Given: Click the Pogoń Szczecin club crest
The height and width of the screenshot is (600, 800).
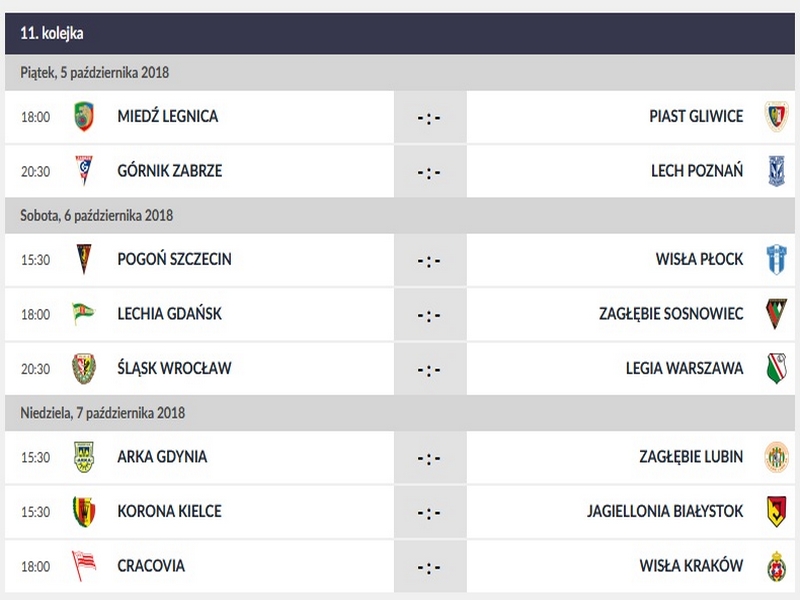Looking at the screenshot, I should pyautogui.click(x=83, y=259).
